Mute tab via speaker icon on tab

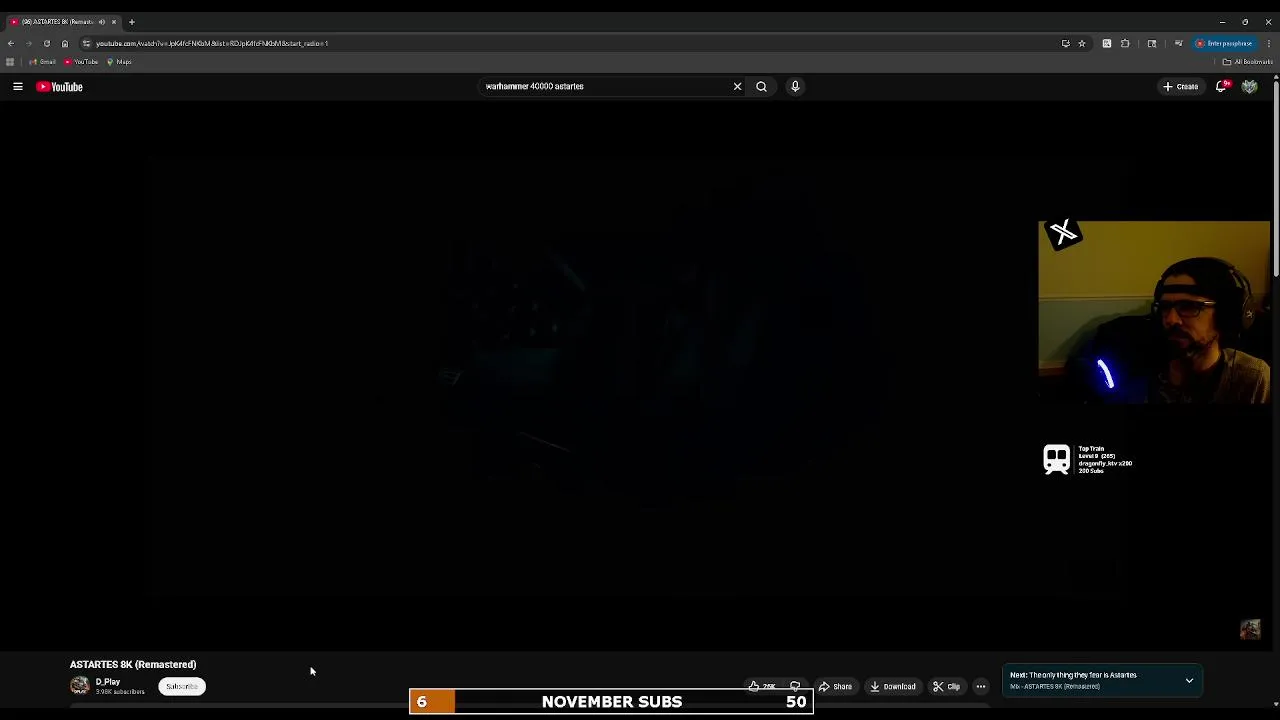(101, 22)
